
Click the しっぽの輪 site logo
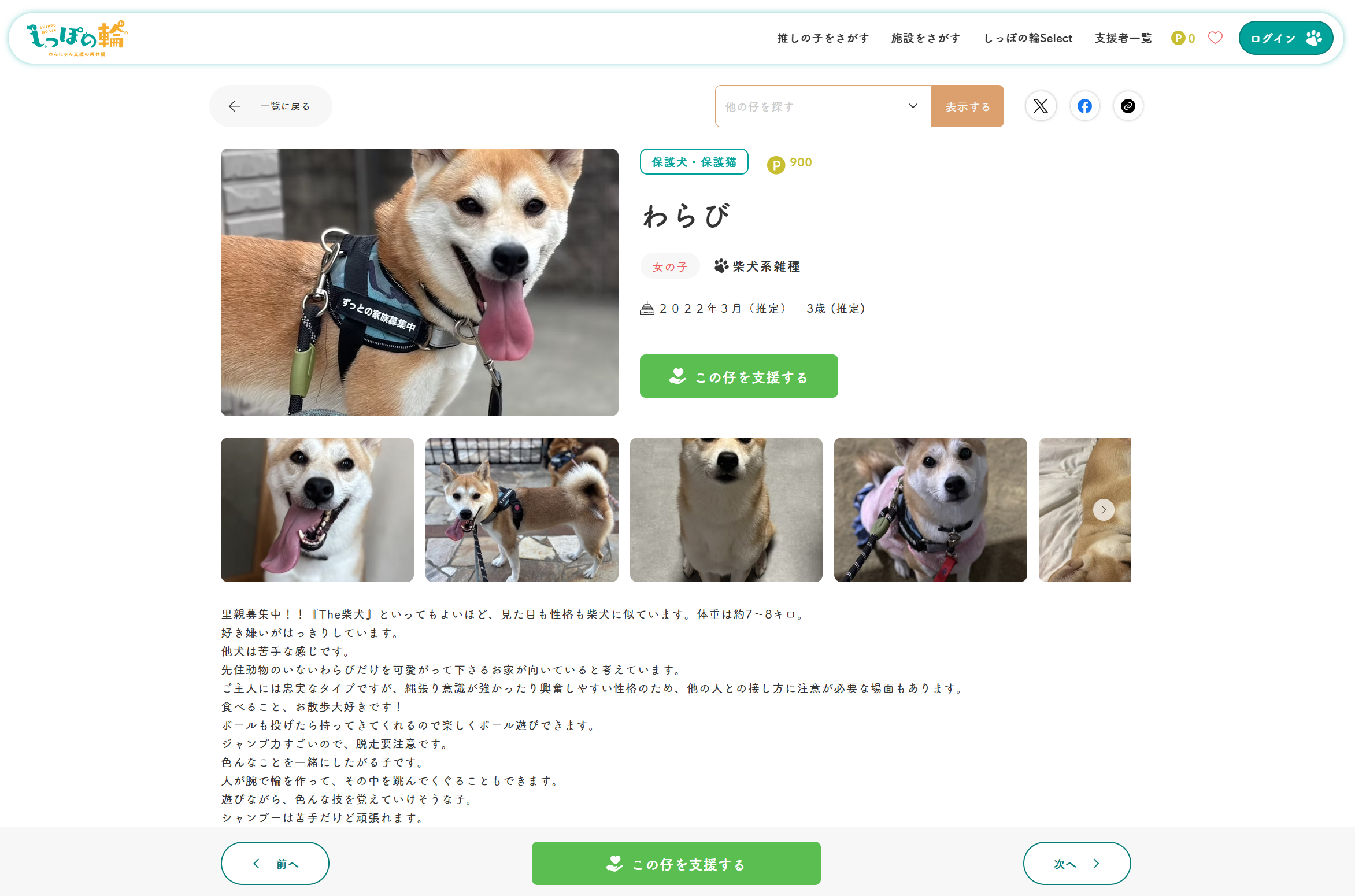click(x=77, y=39)
